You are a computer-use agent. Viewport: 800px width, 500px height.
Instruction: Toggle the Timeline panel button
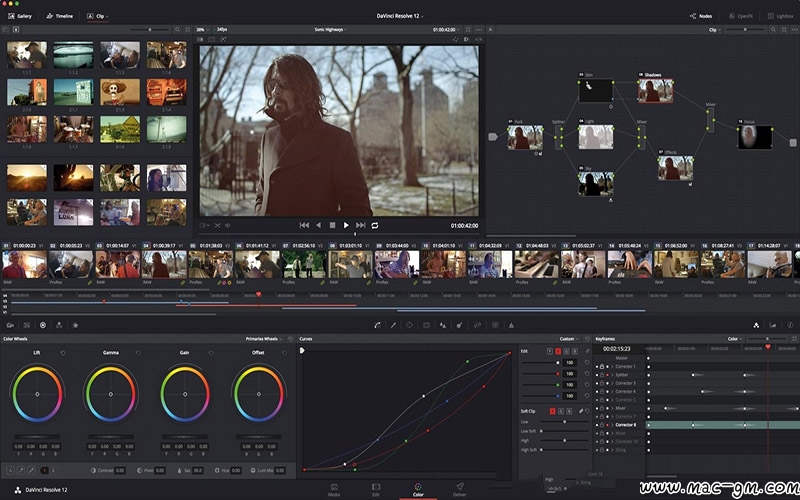(x=60, y=16)
